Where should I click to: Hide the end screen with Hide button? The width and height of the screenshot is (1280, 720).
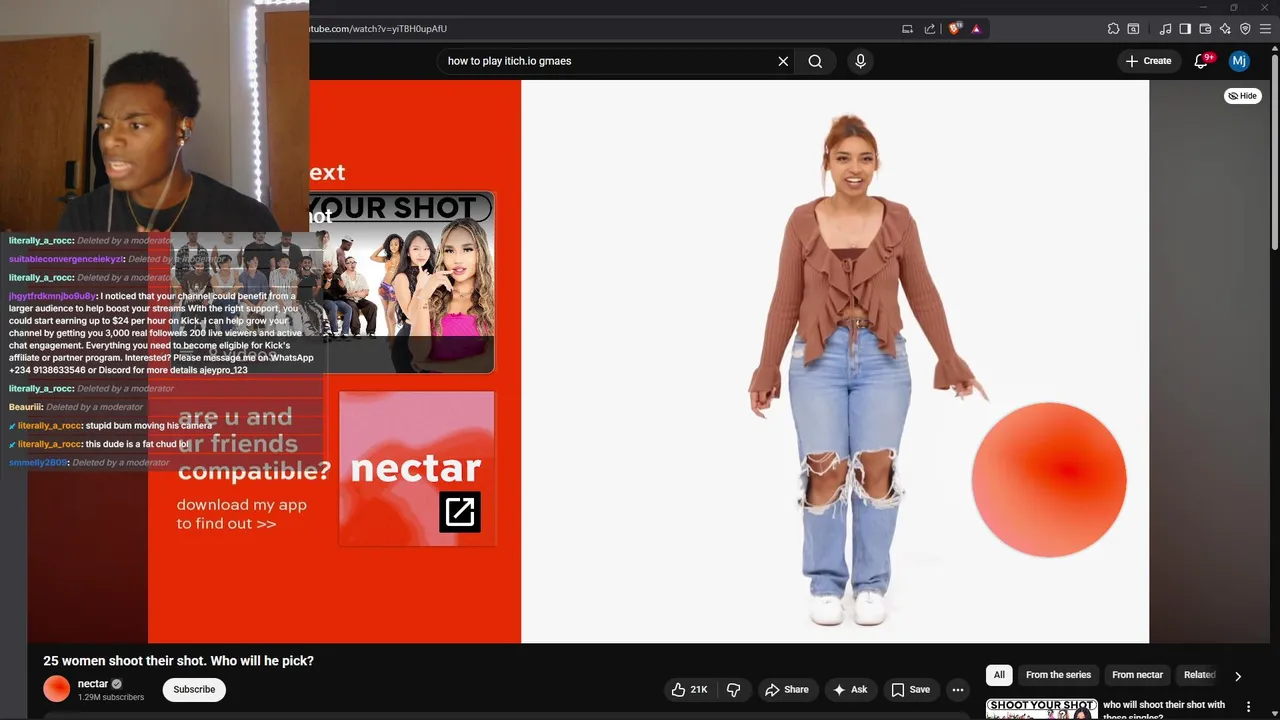point(1243,96)
